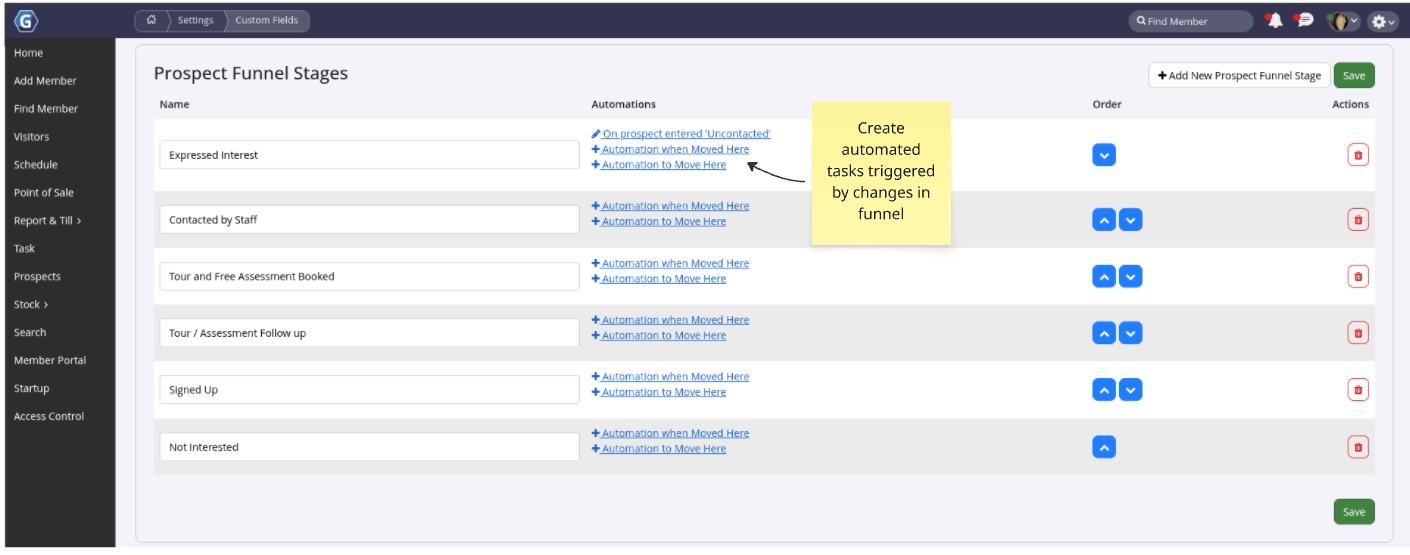The width and height of the screenshot is (1410, 555).
Task: Open Prospects from the sidebar
Action: click(x=37, y=277)
